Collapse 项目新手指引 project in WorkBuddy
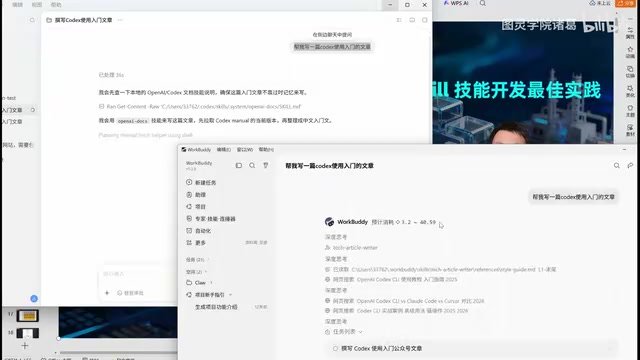Image resolution: width=640 pixels, height=360 pixels. pyautogui.click(x=209, y=295)
